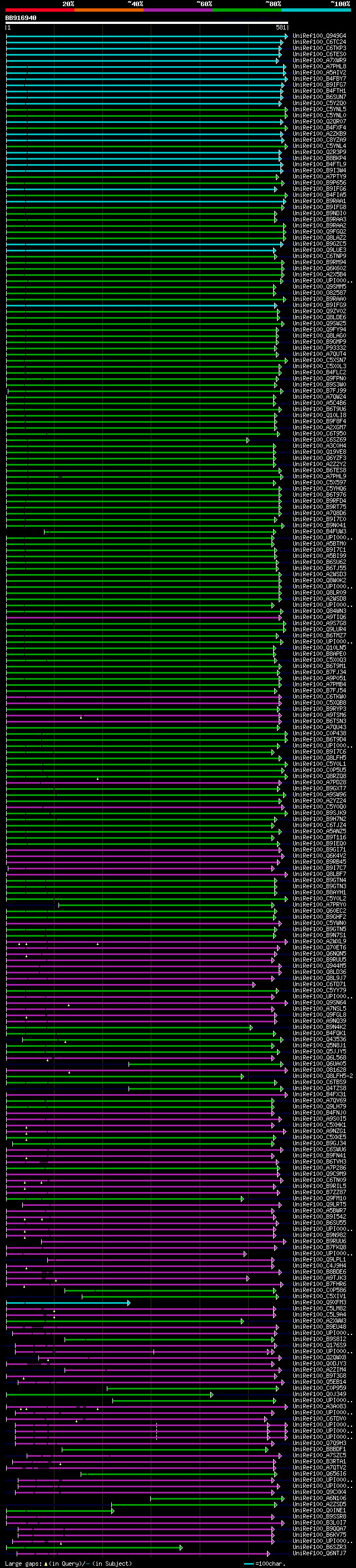Viewport: 356px width, 1568px height.
Task: Select the UniRef100_Q5EB14 label
Action: 319,1382
